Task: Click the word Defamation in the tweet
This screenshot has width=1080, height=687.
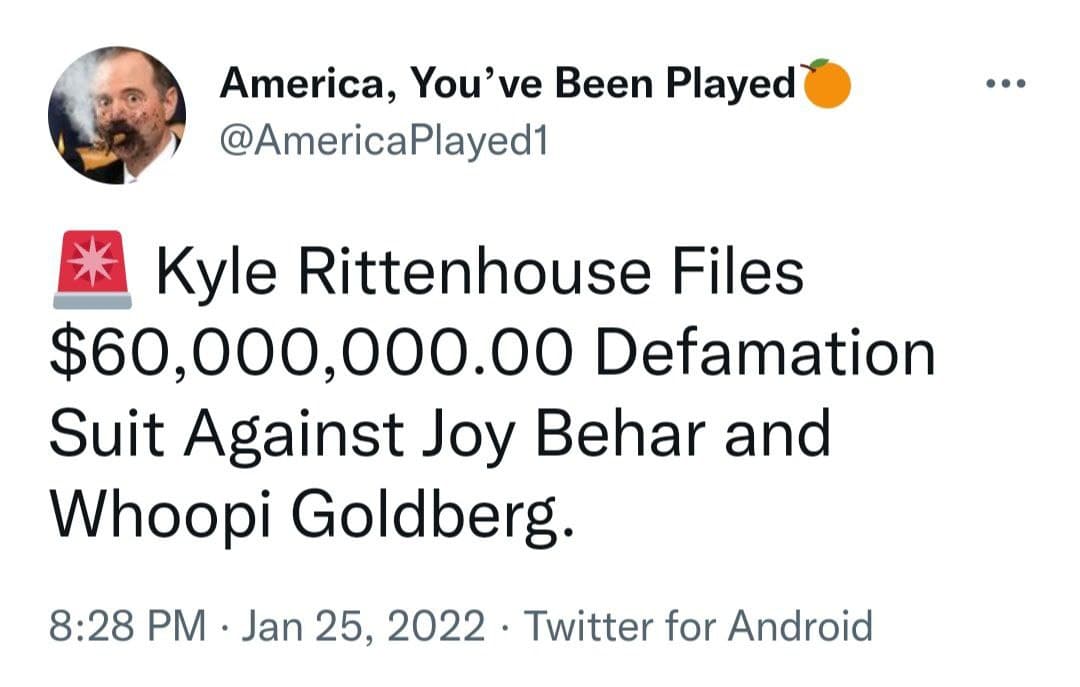Action: point(770,355)
